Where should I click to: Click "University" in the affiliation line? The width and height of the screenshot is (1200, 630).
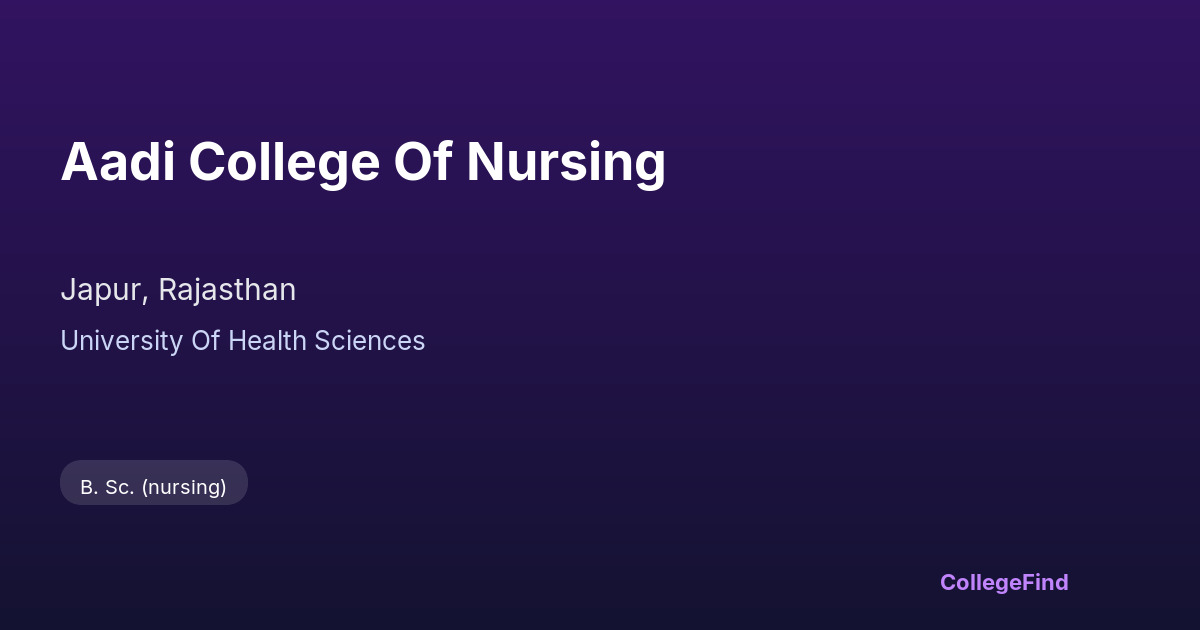(x=121, y=341)
